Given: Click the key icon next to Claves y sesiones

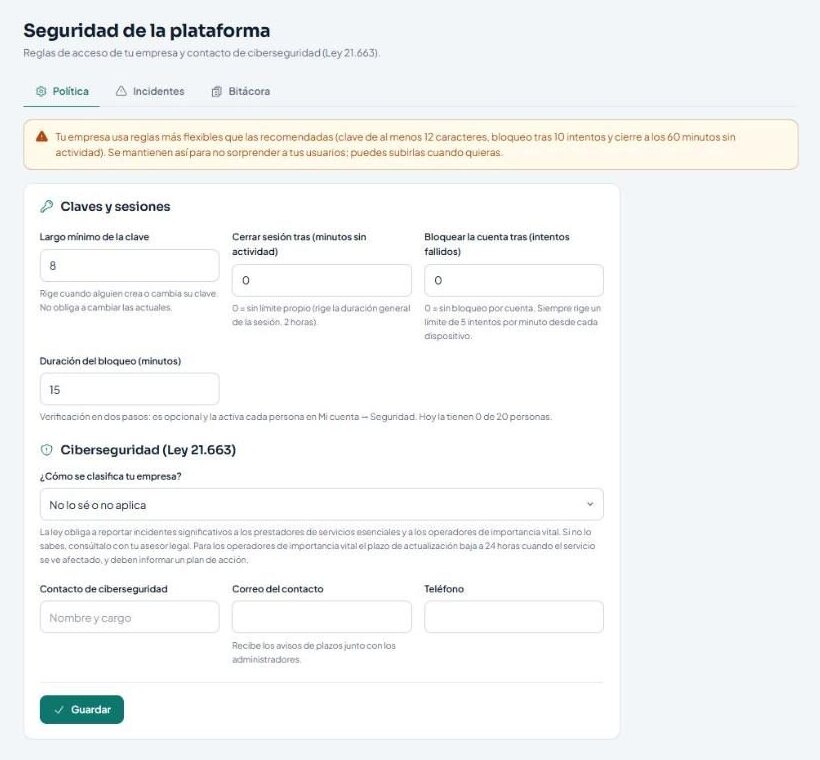Looking at the screenshot, I should (47, 207).
